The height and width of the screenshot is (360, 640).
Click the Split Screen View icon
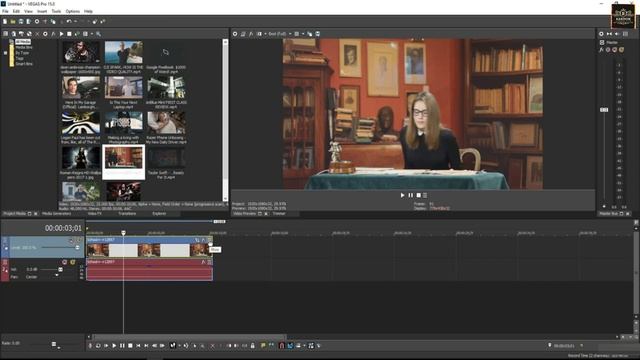tap(259, 34)
